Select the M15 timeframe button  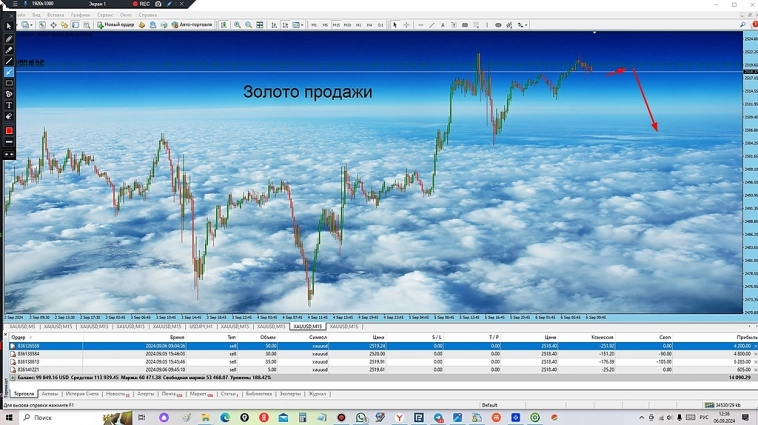(x=336, y=25)
